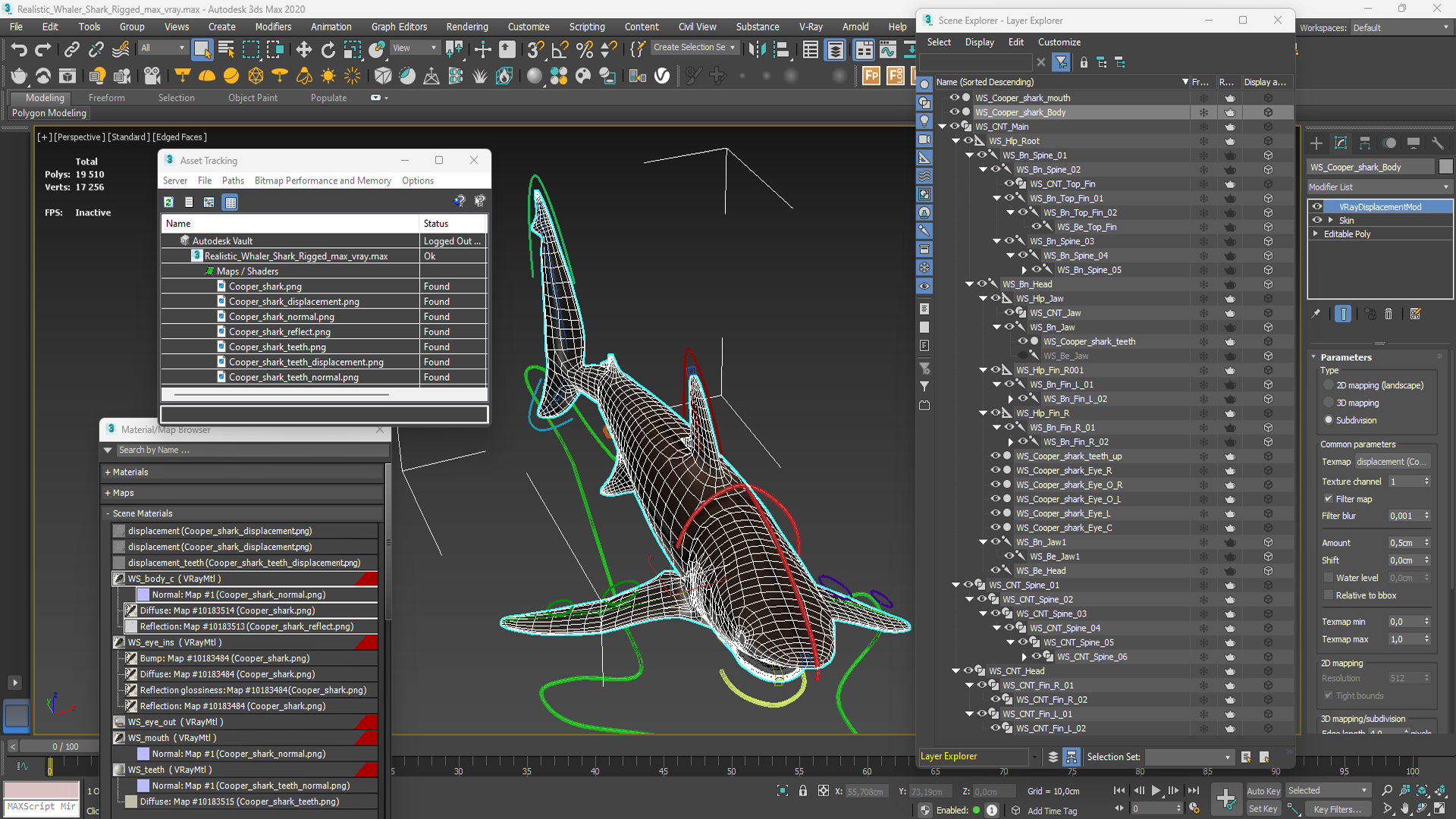Toggle visibility of WS_Cooper_shark_teeth_up
This screenshot has height=819, width=1456.
(996, 457)
